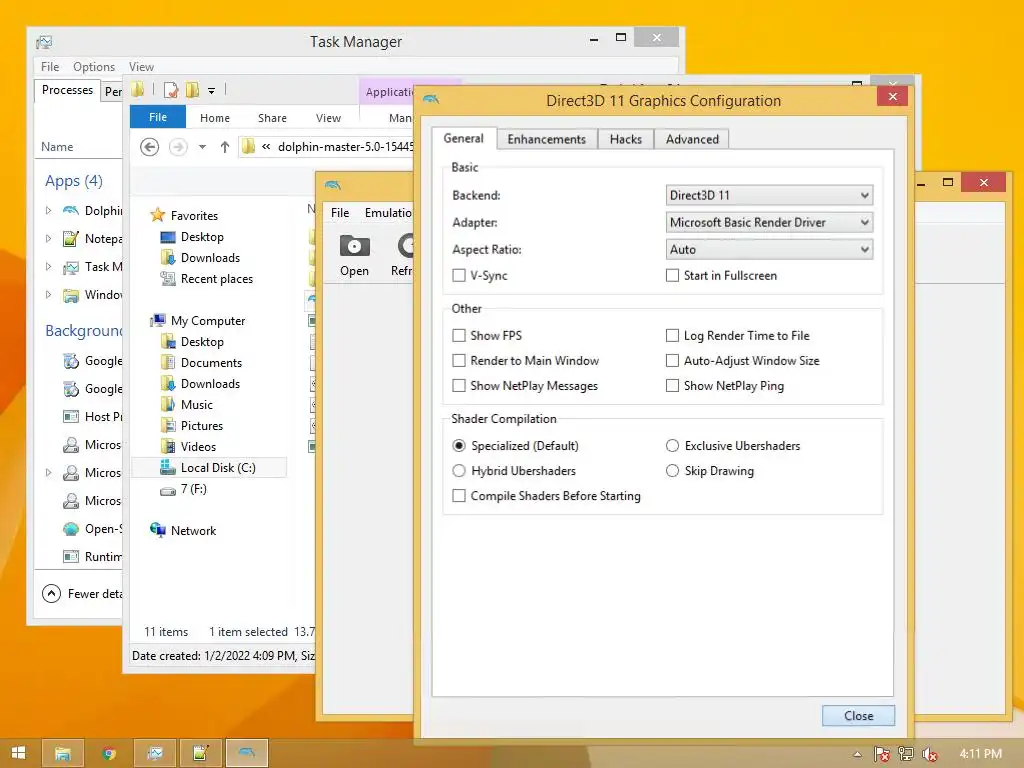1024x768 pixels.
Task: Click the Open disc icon in Dolphin toolbar
Action: pos(355,246)
